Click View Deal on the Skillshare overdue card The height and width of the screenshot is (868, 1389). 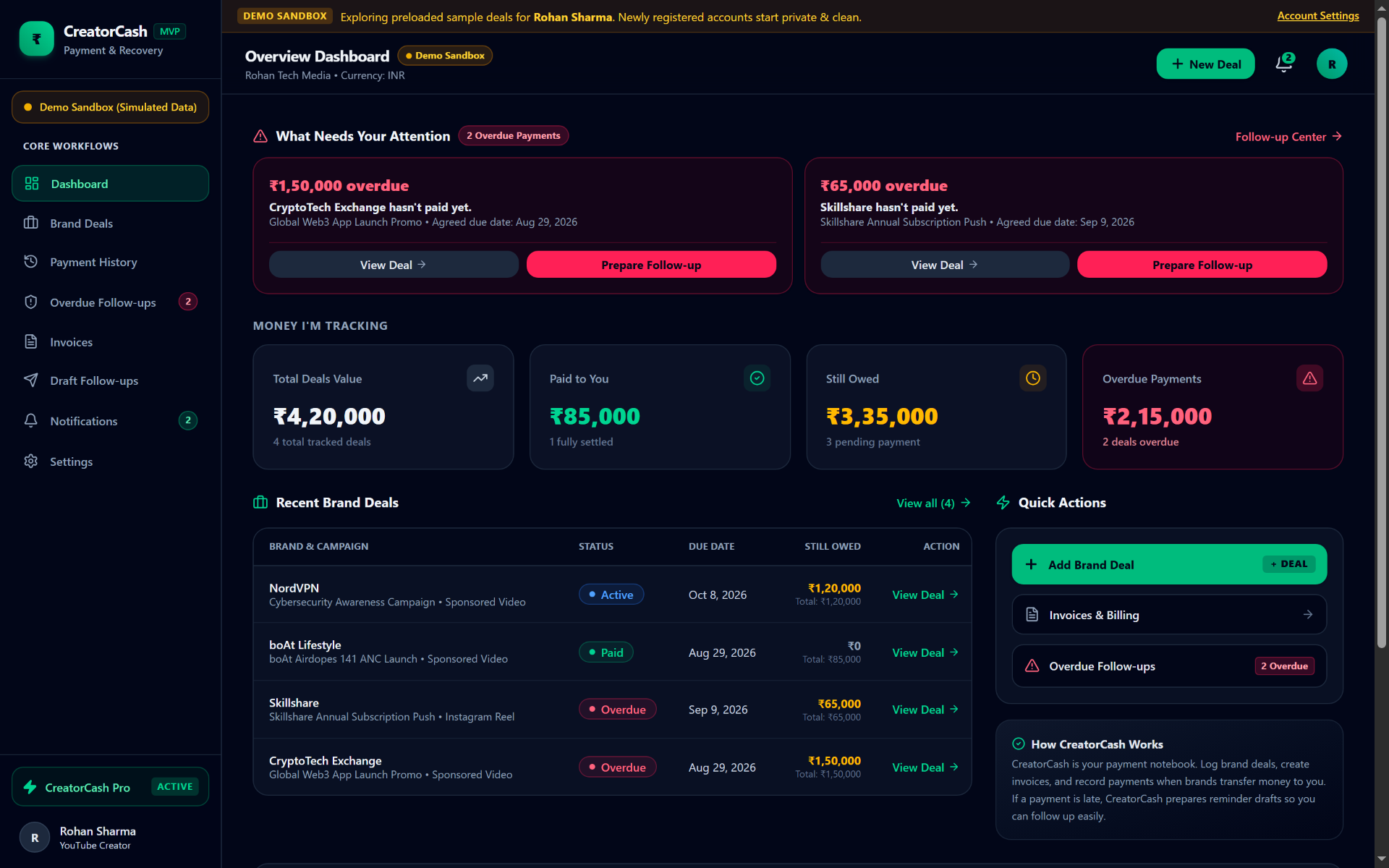click(945, 265)
